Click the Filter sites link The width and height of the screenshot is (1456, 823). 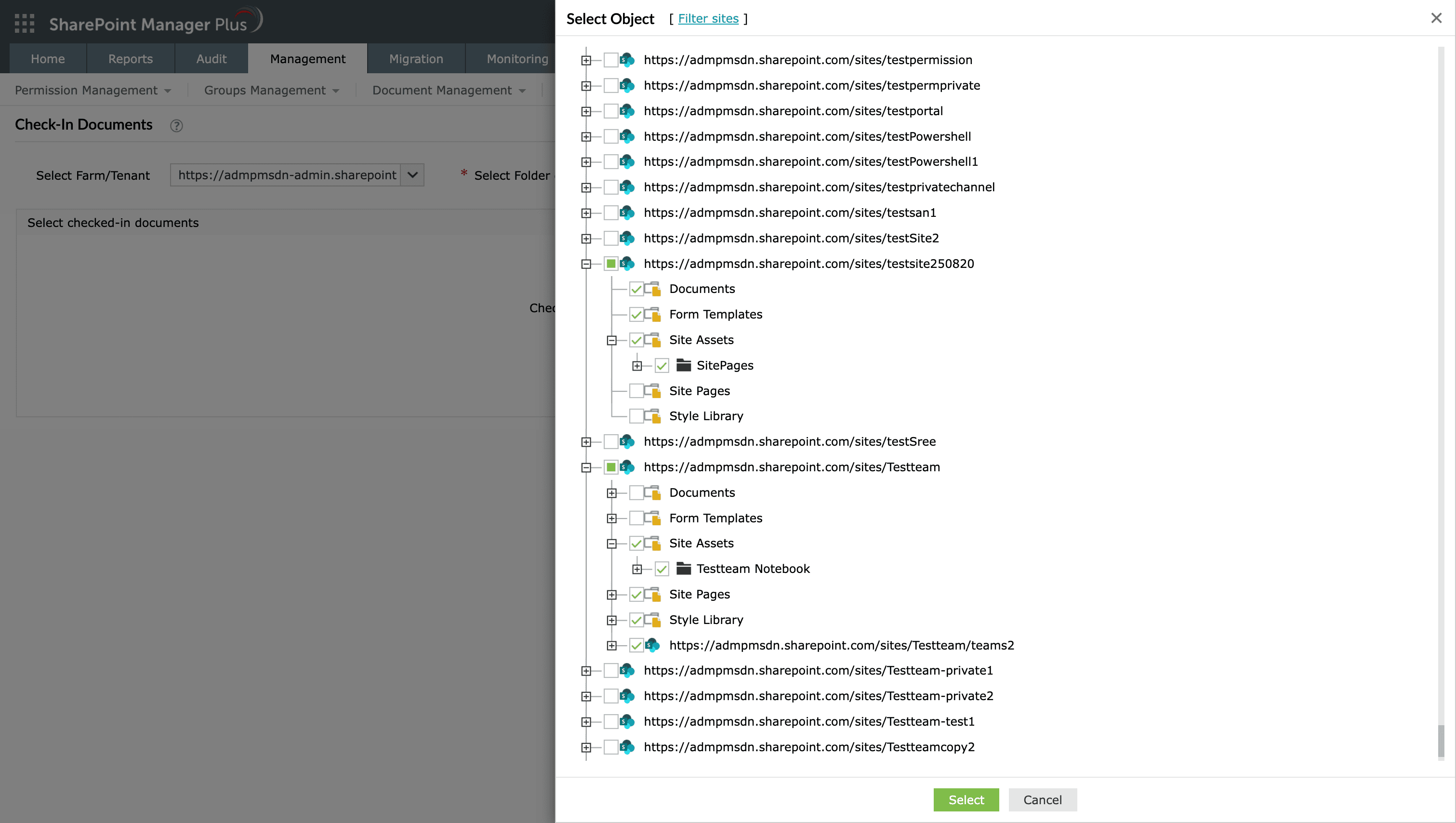(708, 19)
